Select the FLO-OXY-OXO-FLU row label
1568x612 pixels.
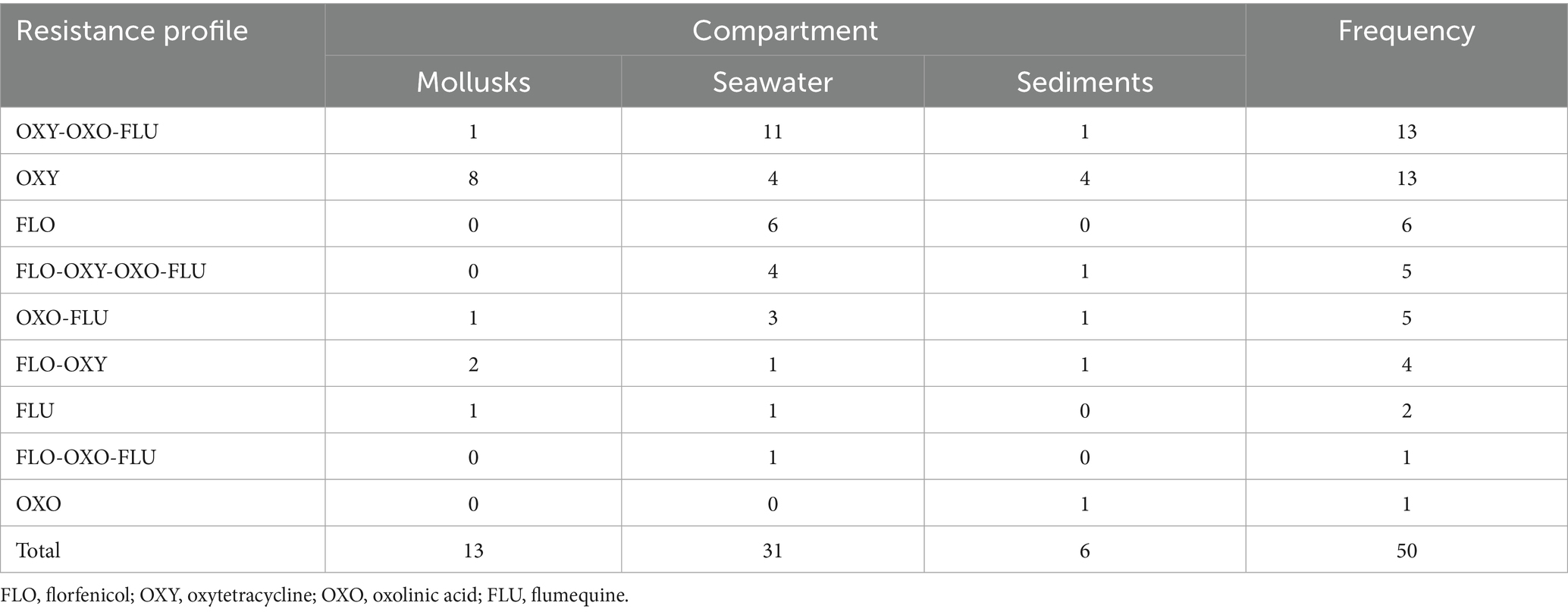tap(111, 271)
